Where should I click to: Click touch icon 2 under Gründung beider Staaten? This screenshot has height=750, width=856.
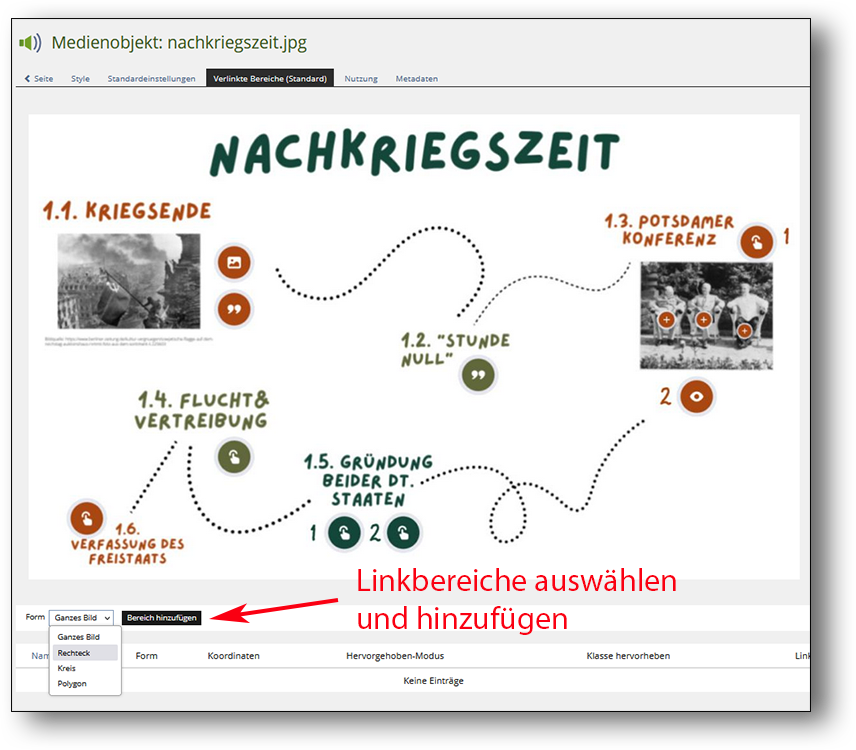403,532
